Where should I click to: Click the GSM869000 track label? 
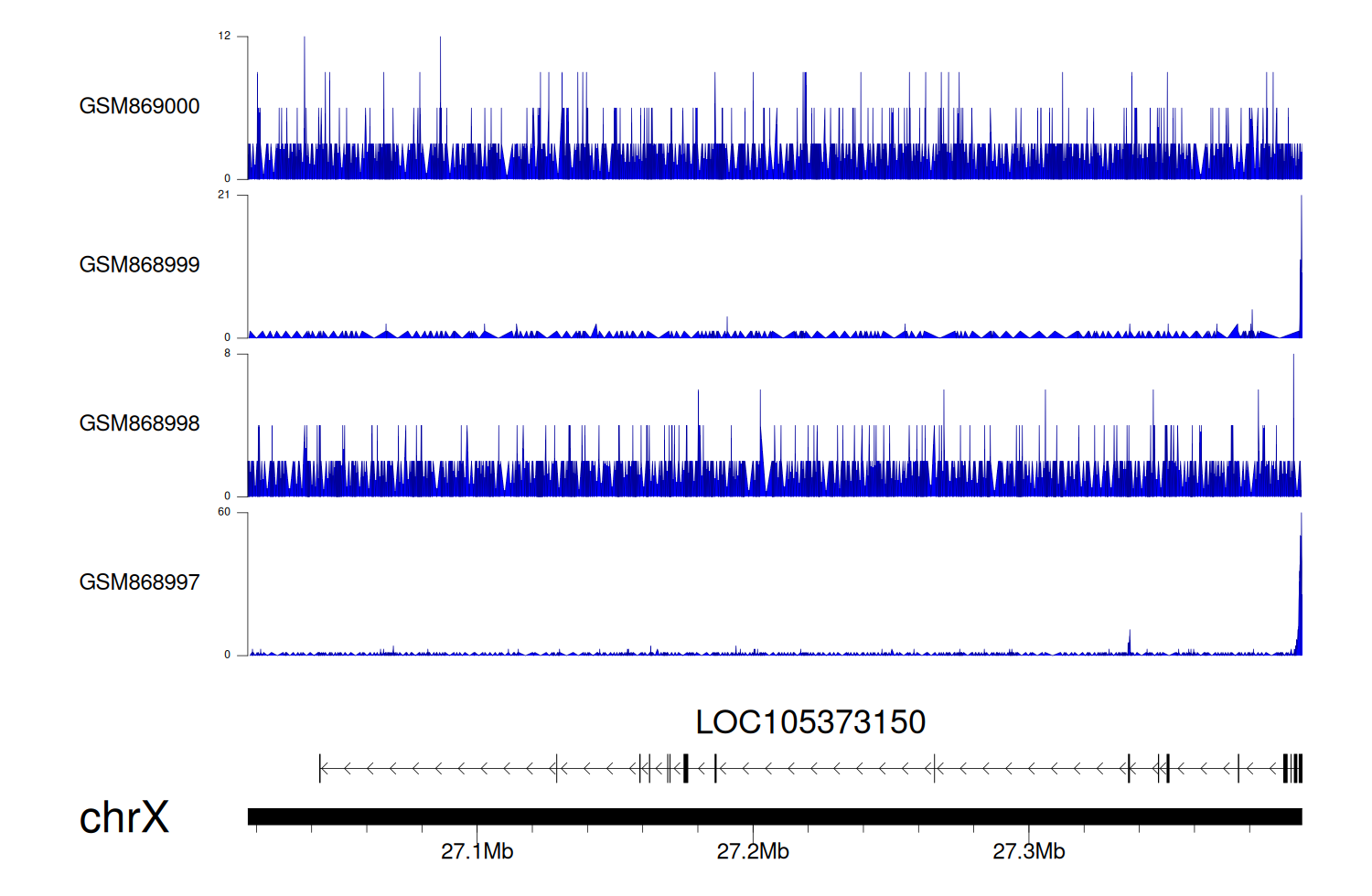(x=139, y=106)
